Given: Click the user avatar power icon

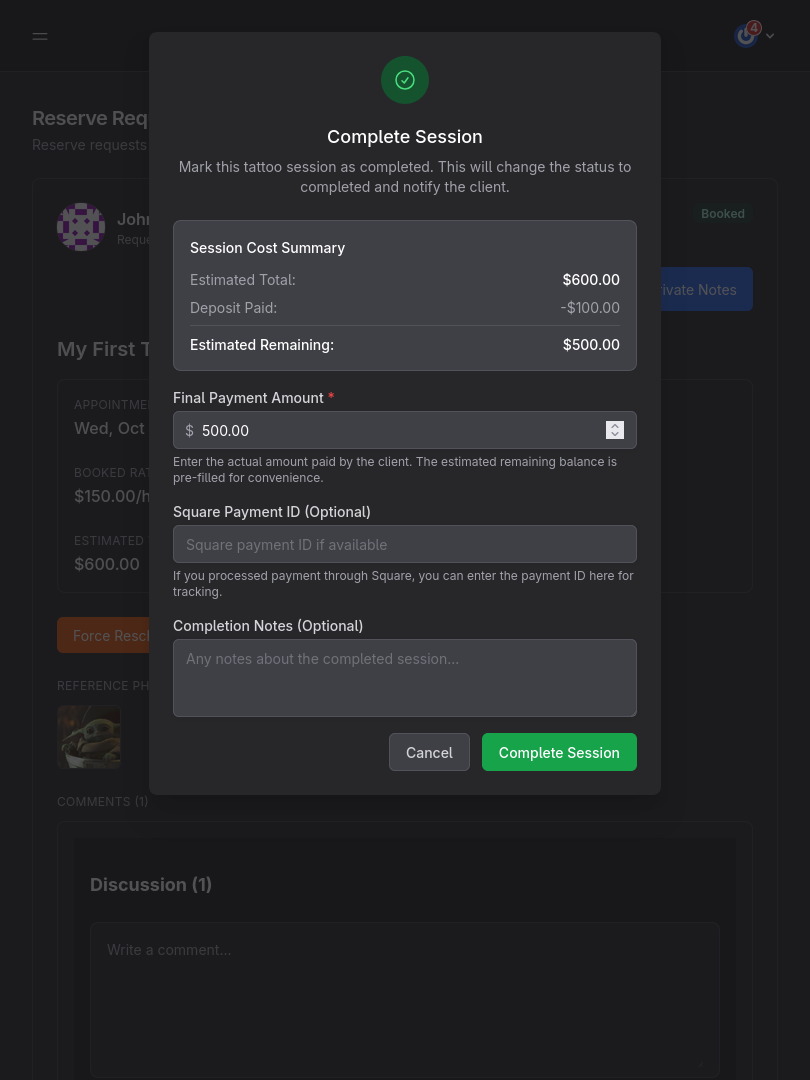Looking at the screenshot, I should coord(746,35).
